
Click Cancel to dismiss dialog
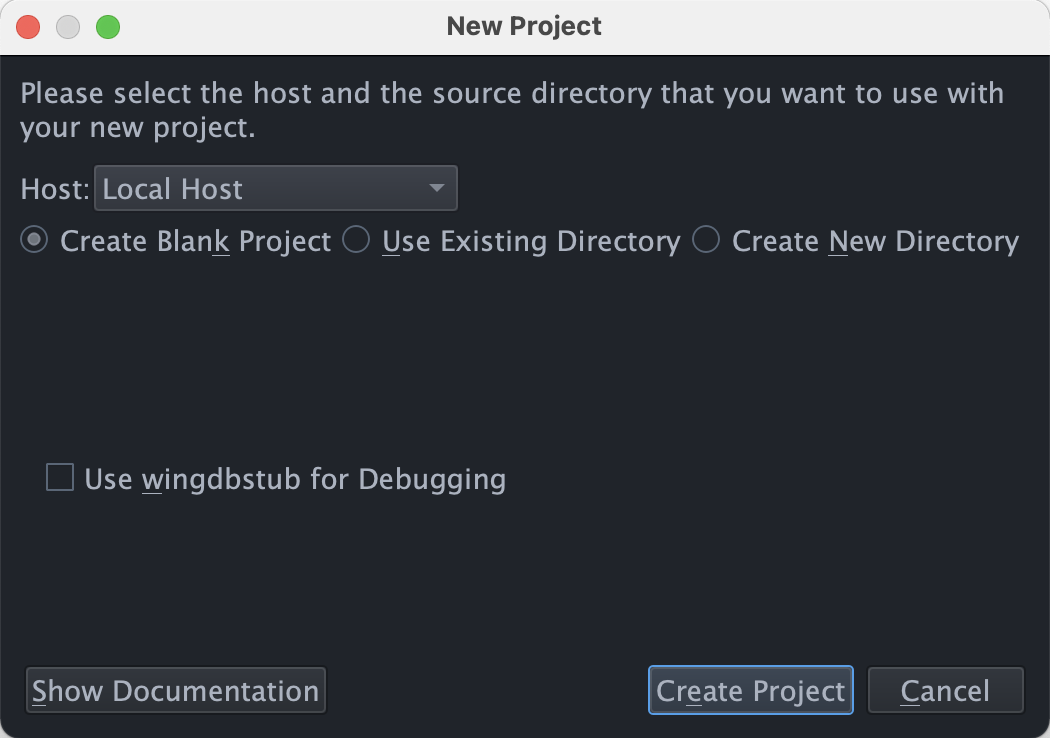[x=944, y=690]
